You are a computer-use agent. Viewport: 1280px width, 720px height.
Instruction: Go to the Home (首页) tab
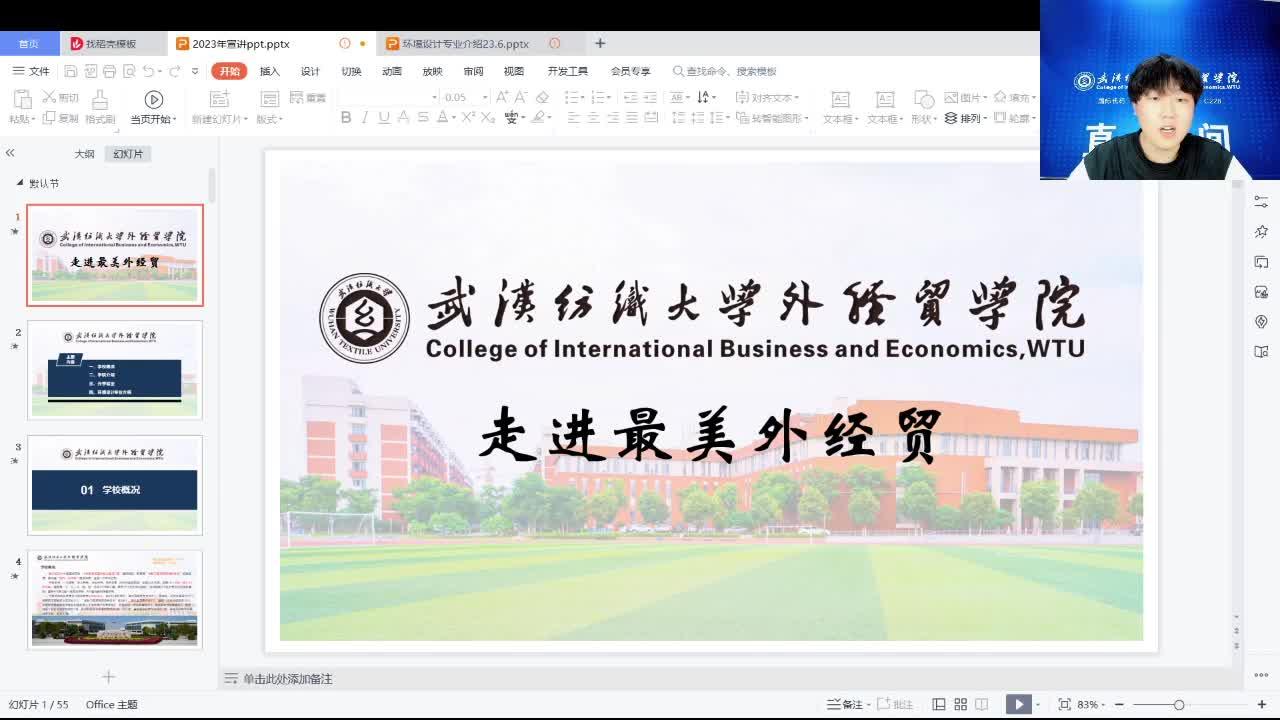click(x=28, y=44)
